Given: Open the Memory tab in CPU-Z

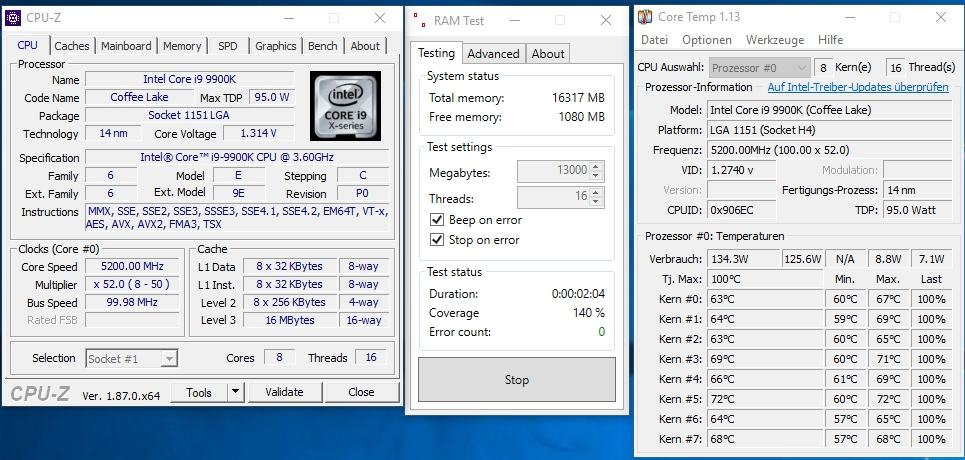Looking at the screenshot, I should pos(182,46).
